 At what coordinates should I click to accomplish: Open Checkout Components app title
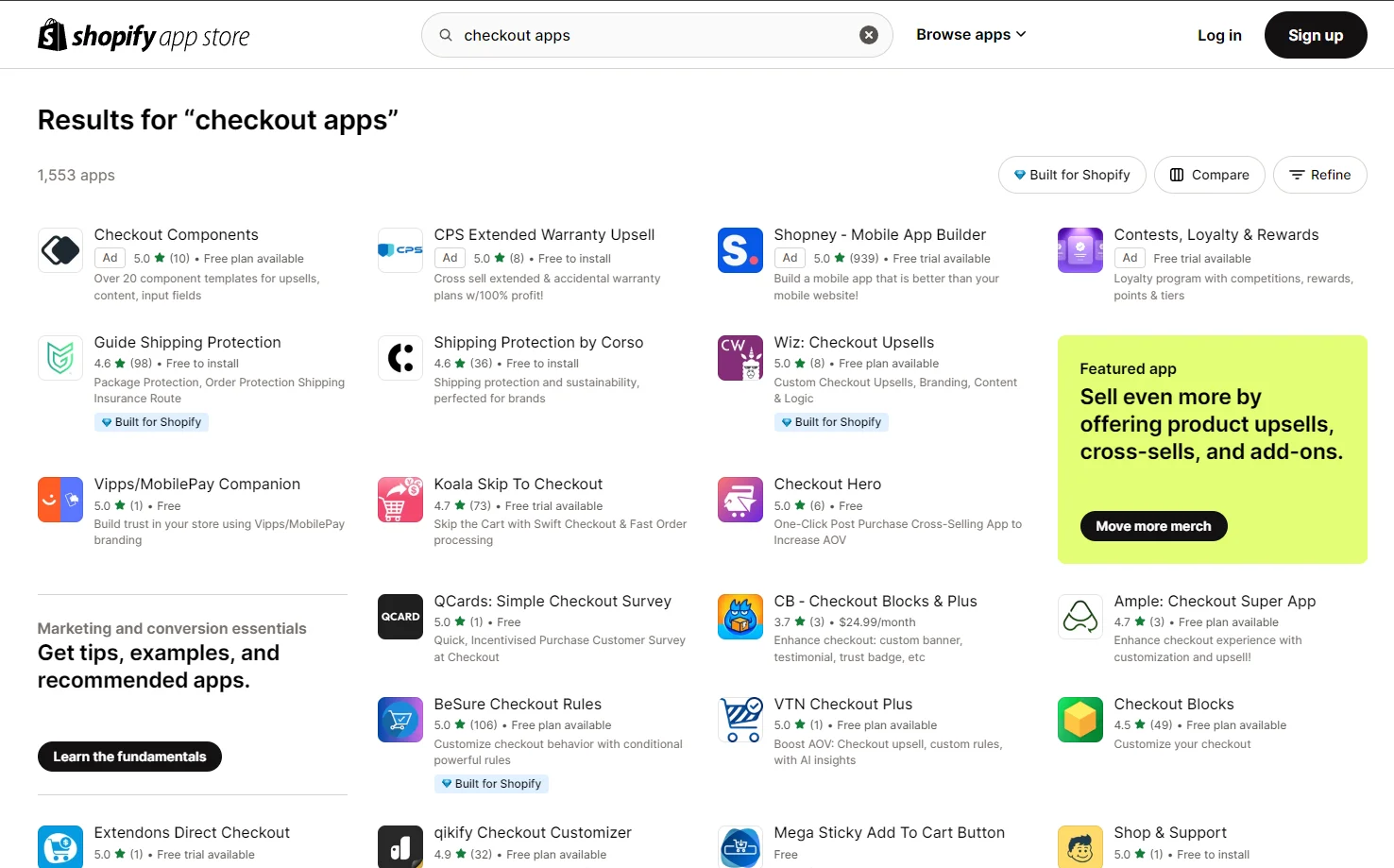click(x=177, y=234)
